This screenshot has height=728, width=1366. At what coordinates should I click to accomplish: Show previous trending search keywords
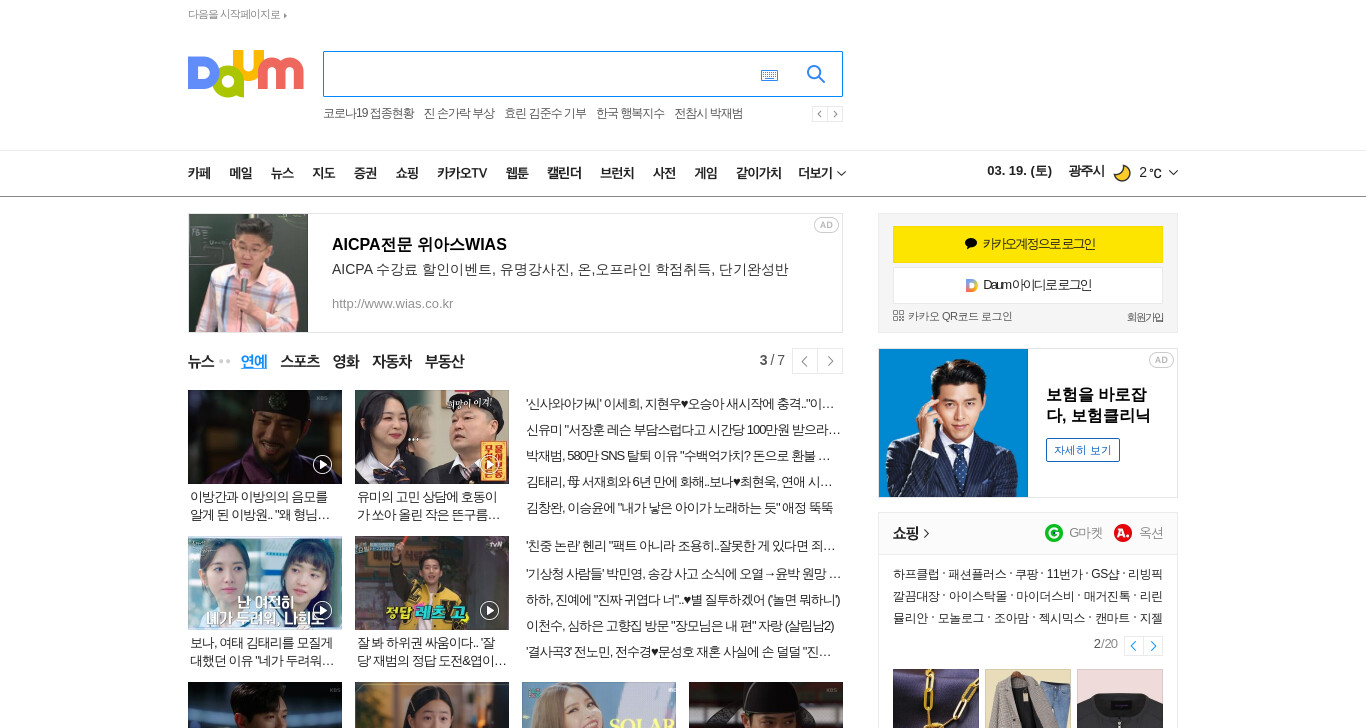coord(819,114)
